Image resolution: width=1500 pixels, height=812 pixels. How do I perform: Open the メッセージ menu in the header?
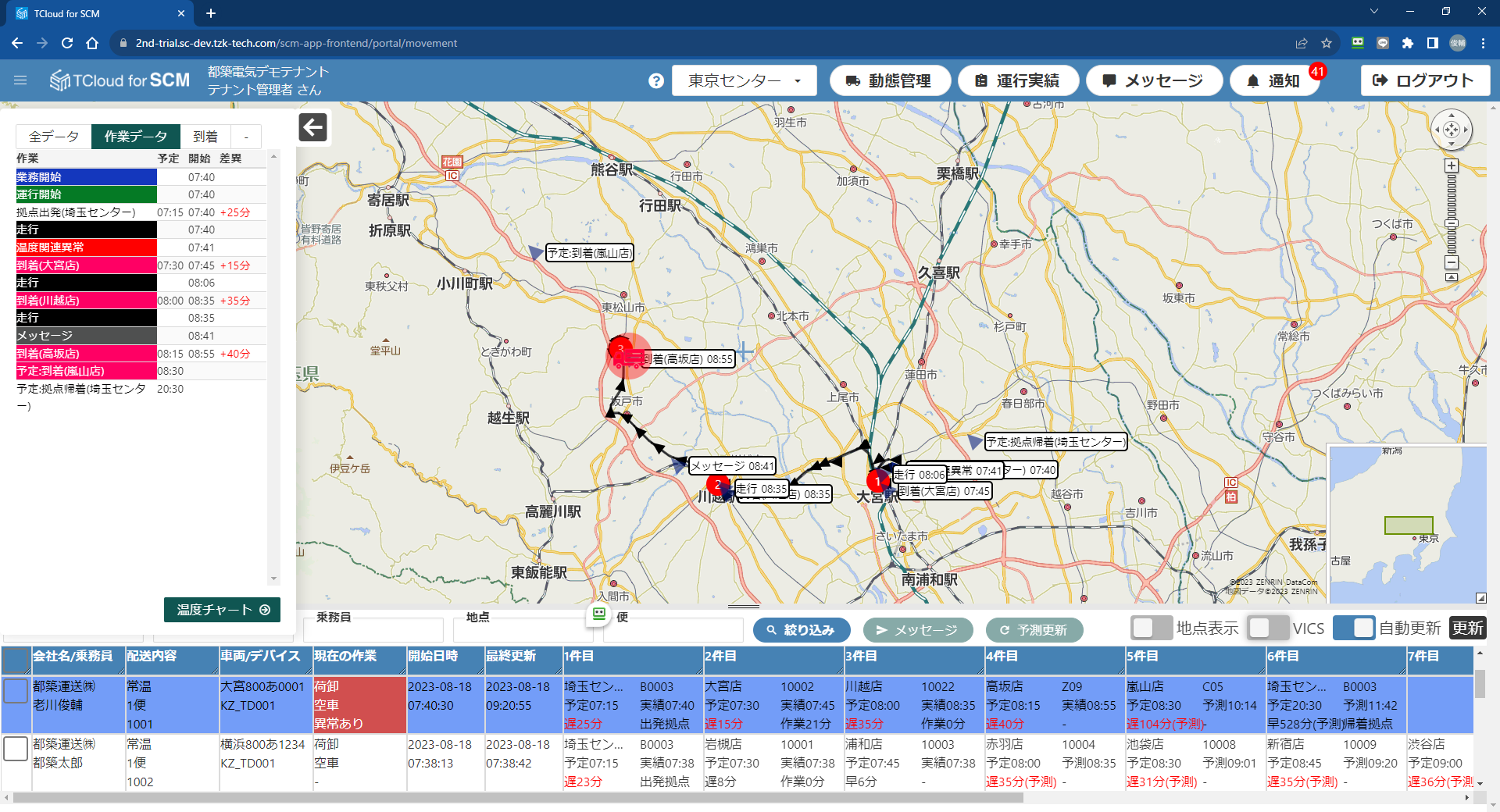click(1154, 80)
